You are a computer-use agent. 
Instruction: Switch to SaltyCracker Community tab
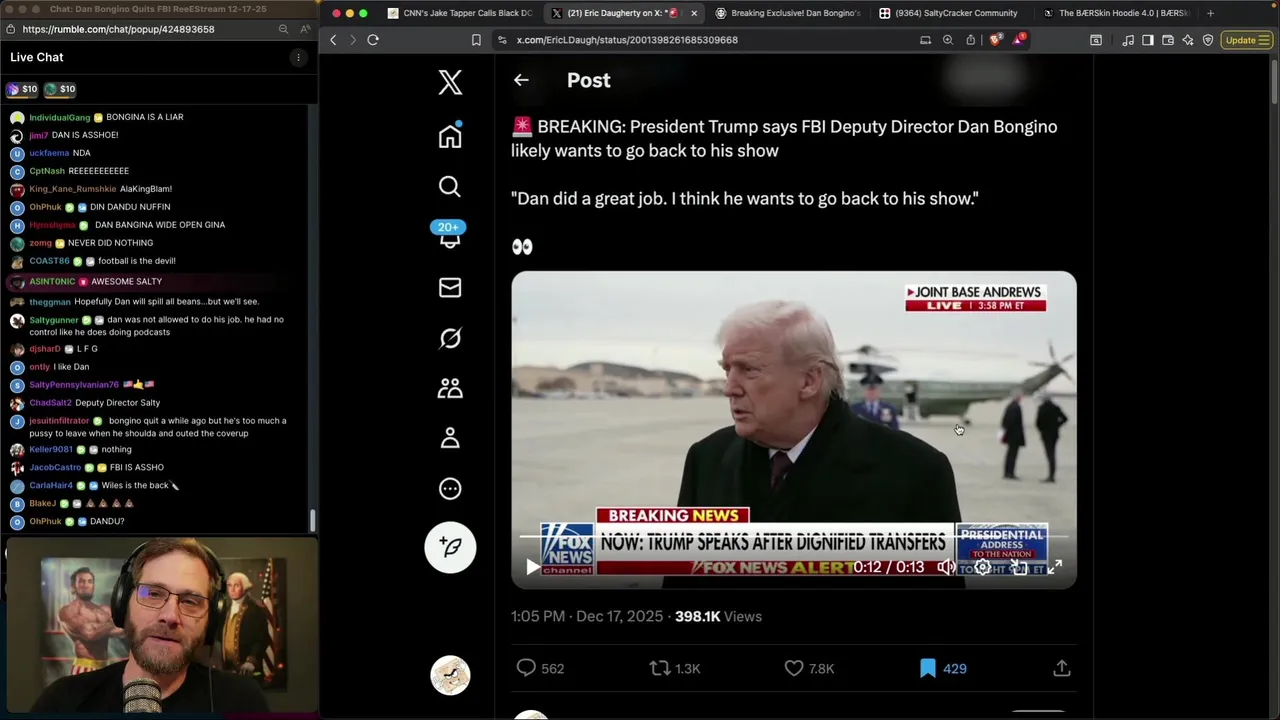click(948, 13)
